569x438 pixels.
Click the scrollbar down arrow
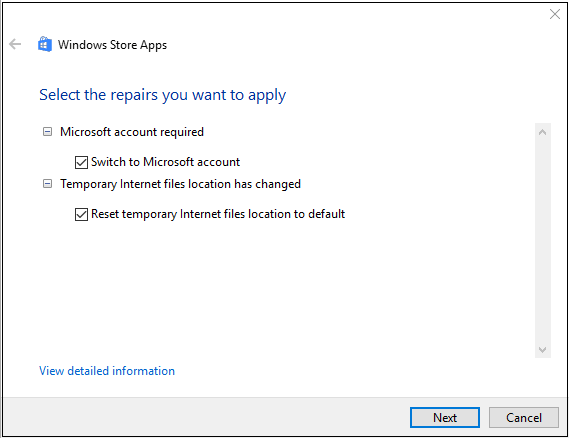(543, 349)
